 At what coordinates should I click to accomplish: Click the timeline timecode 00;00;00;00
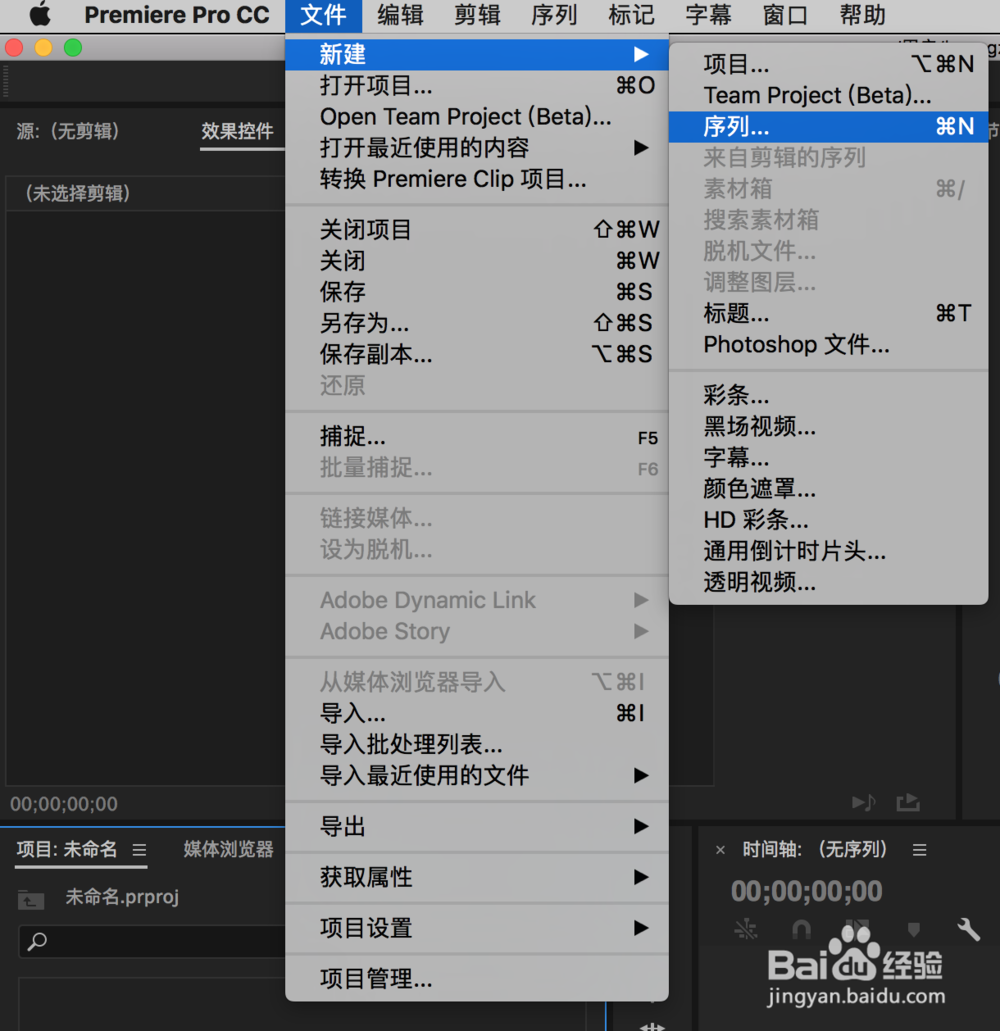click(x=806, y=892)
